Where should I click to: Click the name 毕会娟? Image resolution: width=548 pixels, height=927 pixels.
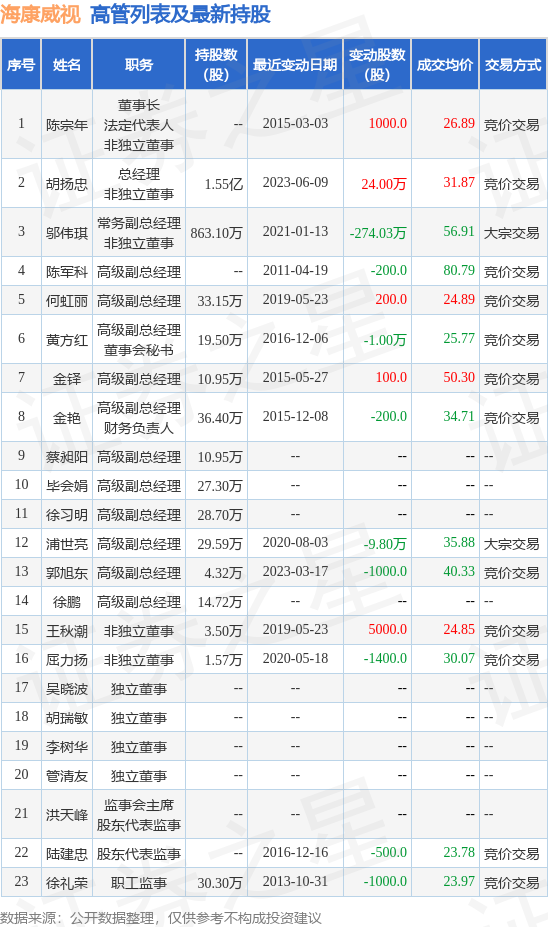(67, 486)
